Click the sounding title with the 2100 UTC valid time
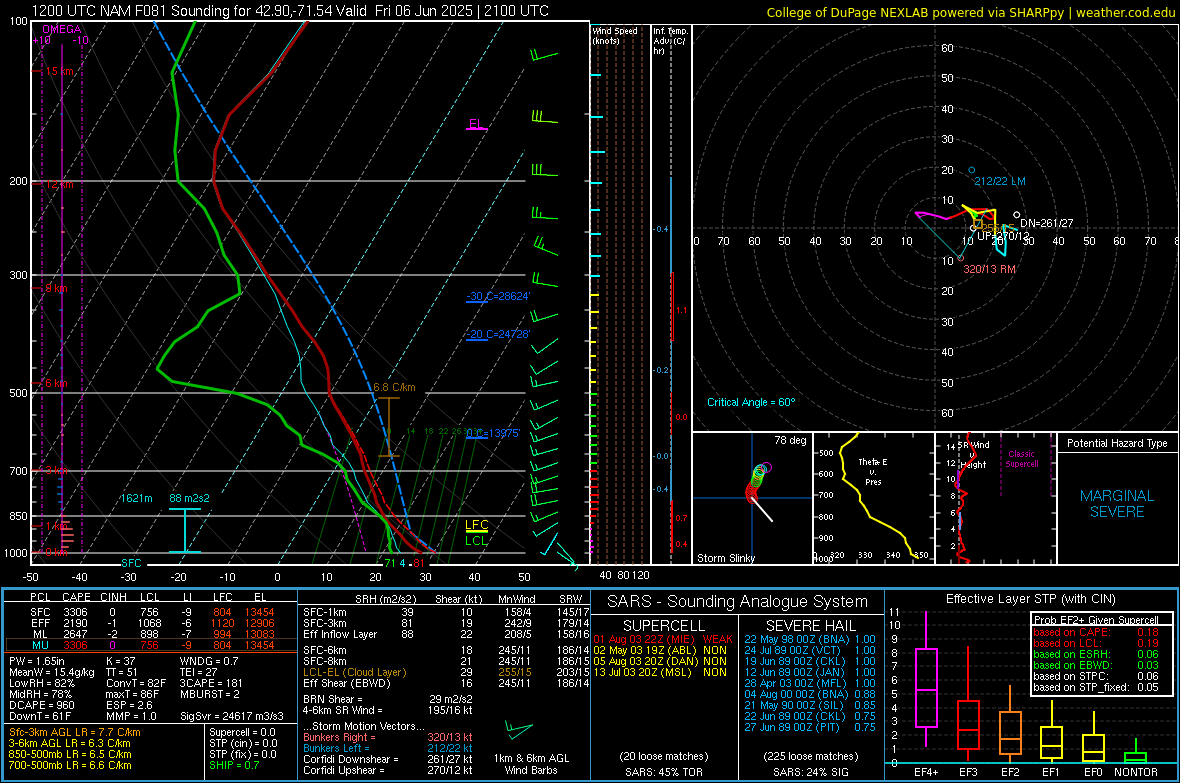Image resolution: width=1180 pixels, height=783 pixels. (x=290, y=11)
